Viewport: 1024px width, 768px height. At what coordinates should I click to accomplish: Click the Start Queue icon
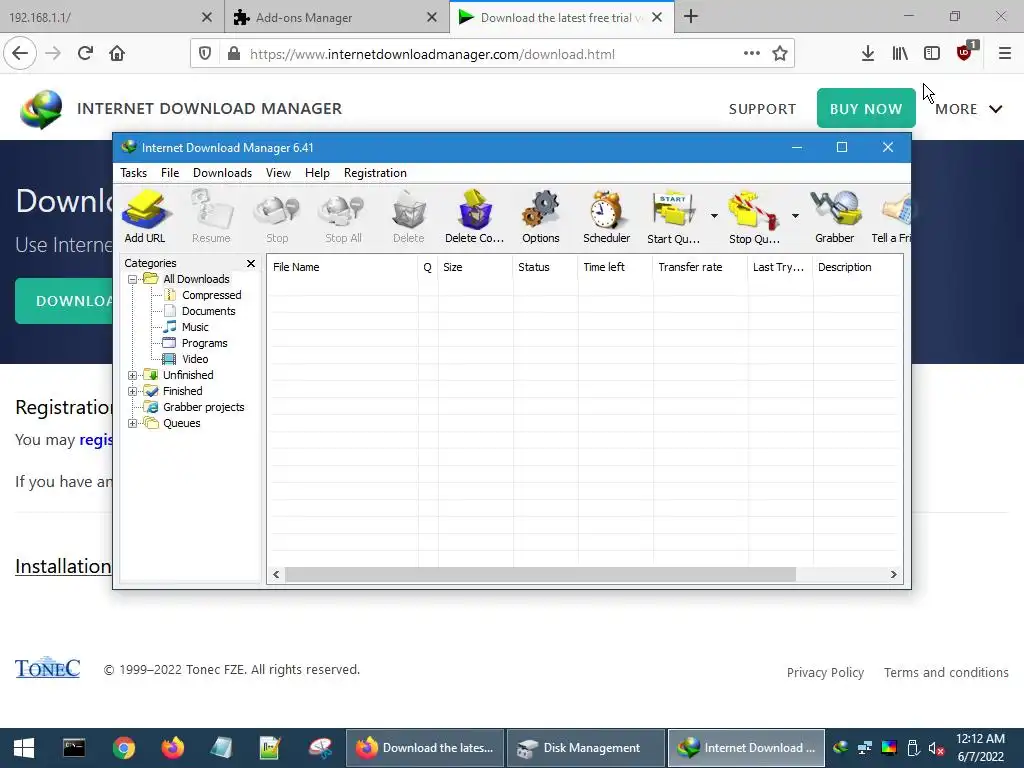673,217
